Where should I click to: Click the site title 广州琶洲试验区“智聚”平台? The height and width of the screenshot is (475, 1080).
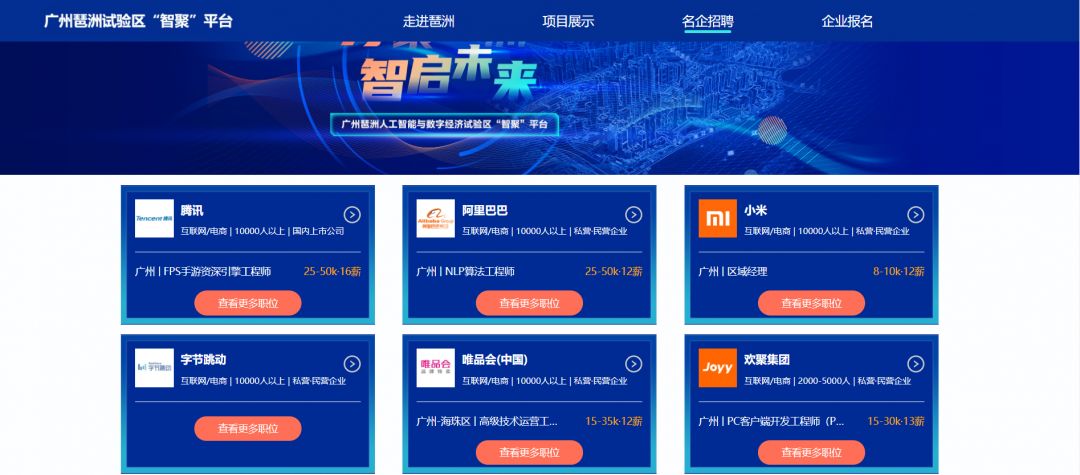point(138,21)
